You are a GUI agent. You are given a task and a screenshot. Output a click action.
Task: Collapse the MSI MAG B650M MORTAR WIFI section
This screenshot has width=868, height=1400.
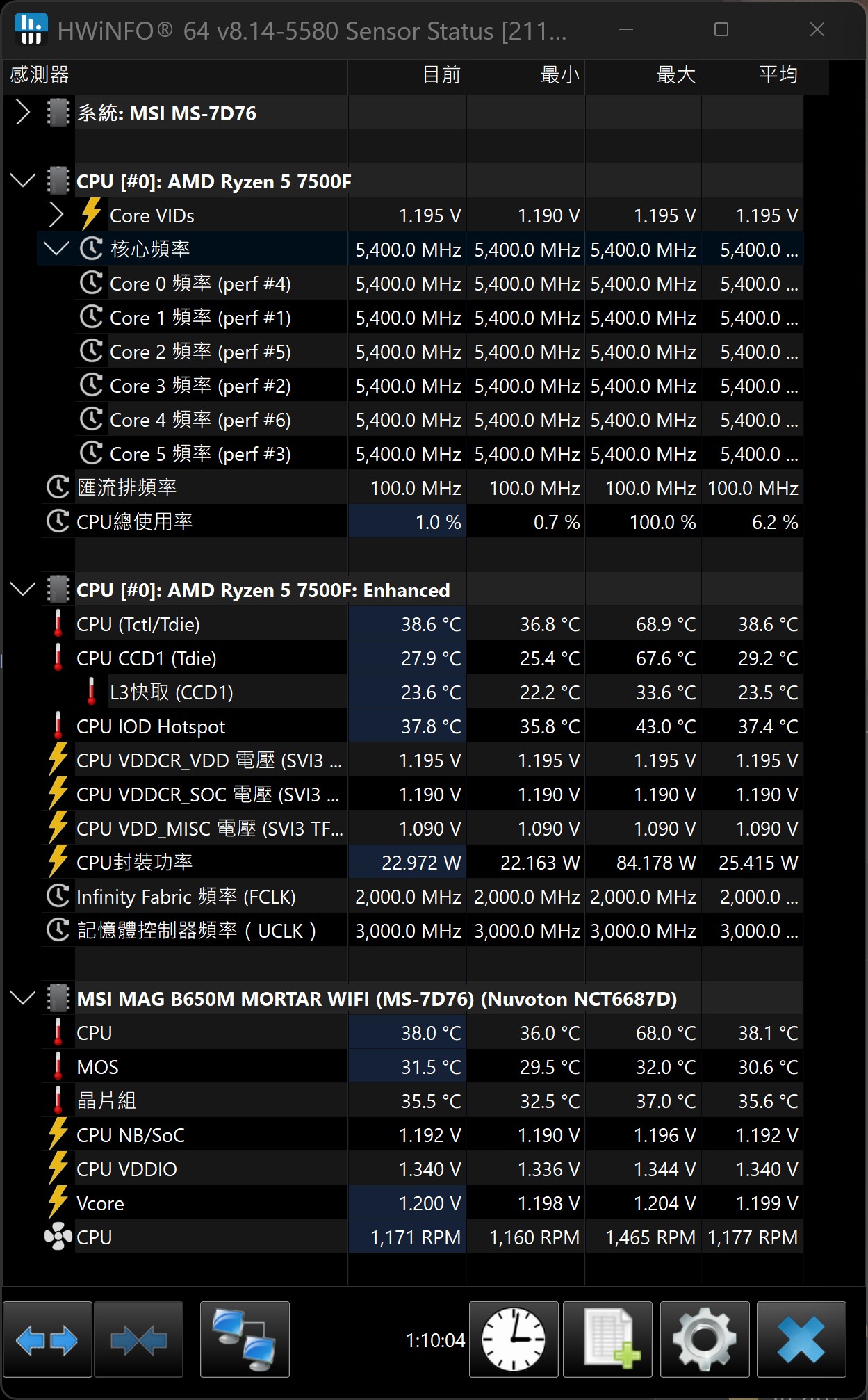[x=23, y=999]
